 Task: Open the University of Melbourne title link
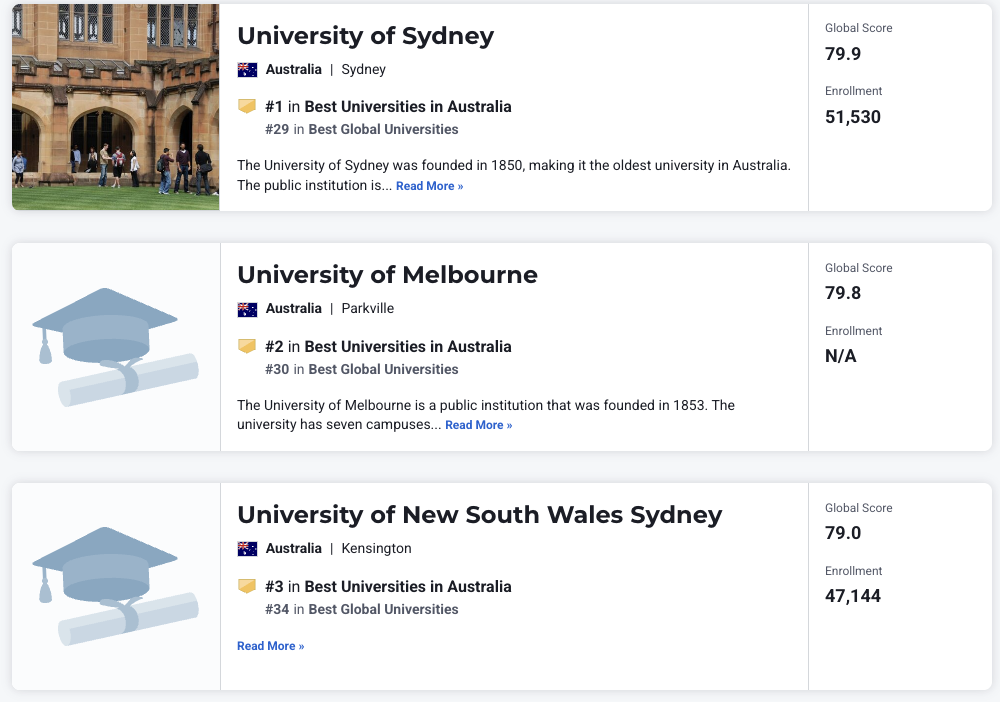(387, 275)
